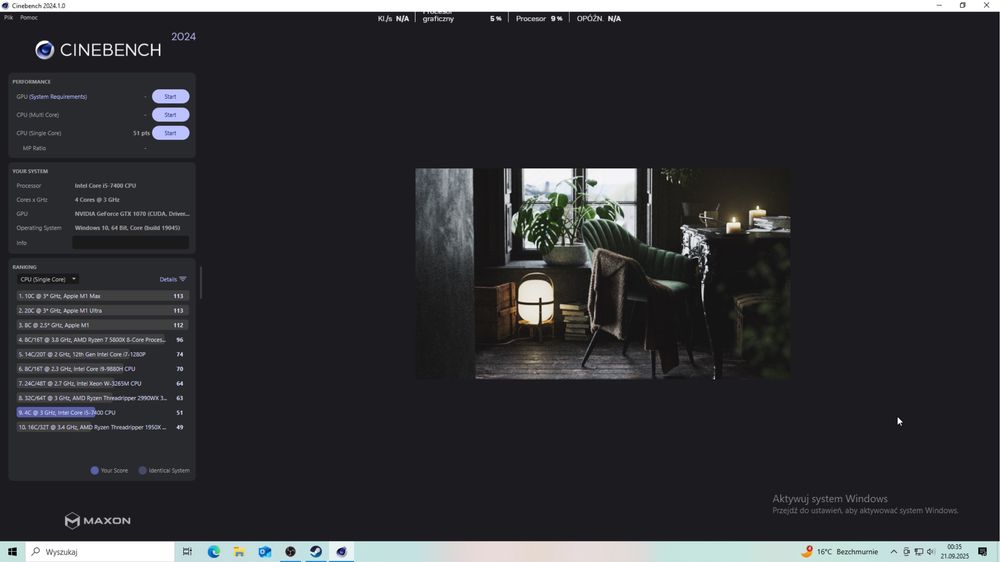Select ranking row AMD Ryzen 7 5800X
The image size is (1000, 562).
(x=102, y=340)
